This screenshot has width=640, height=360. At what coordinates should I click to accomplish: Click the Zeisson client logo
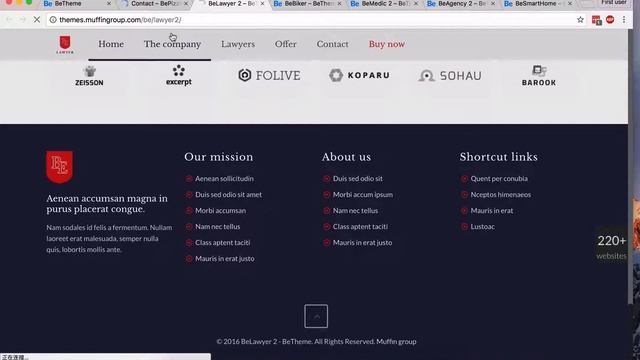(x=89, y=76)
